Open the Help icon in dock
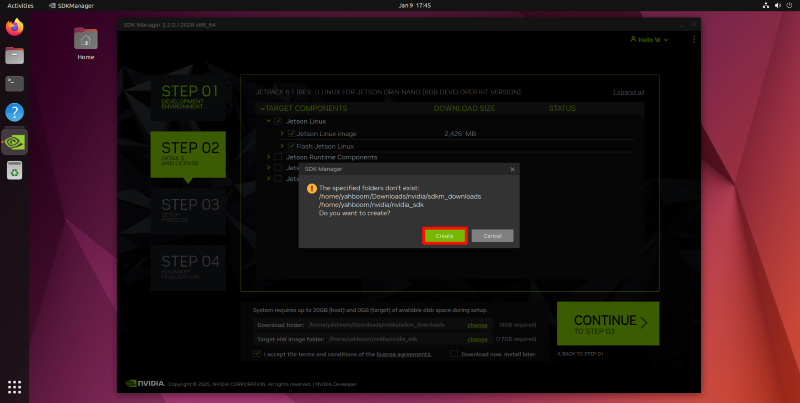 pos(15,112)
